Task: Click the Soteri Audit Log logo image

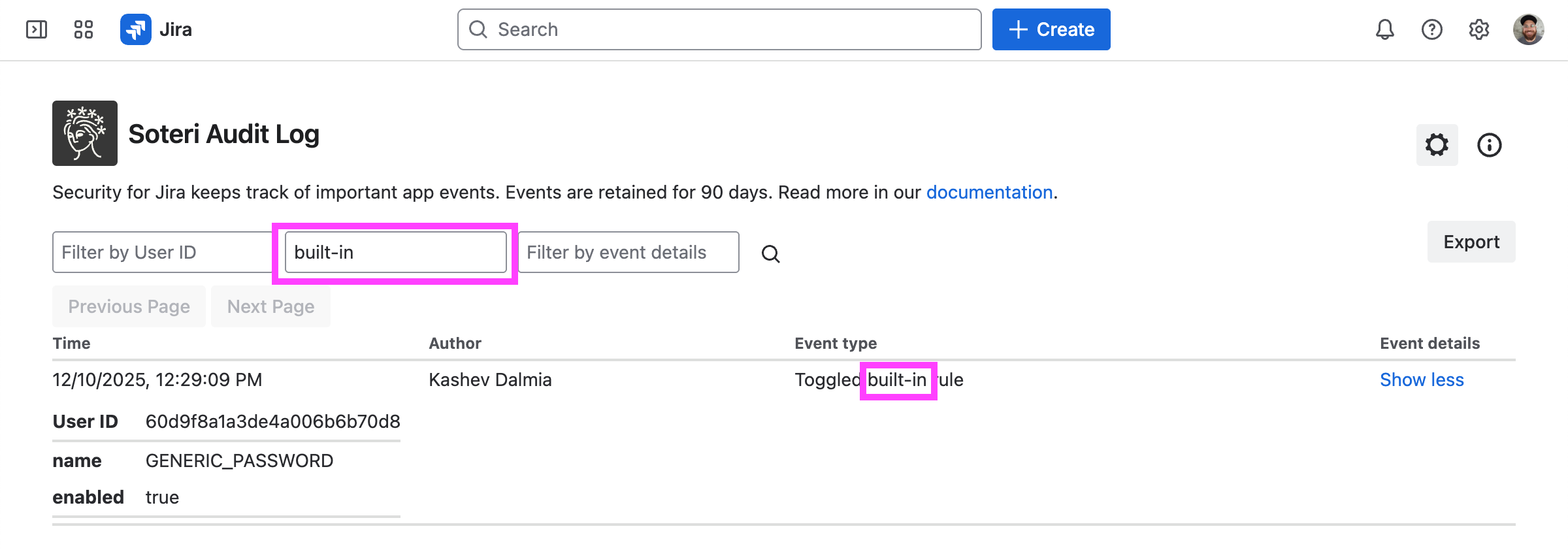Action: point(85,133)
